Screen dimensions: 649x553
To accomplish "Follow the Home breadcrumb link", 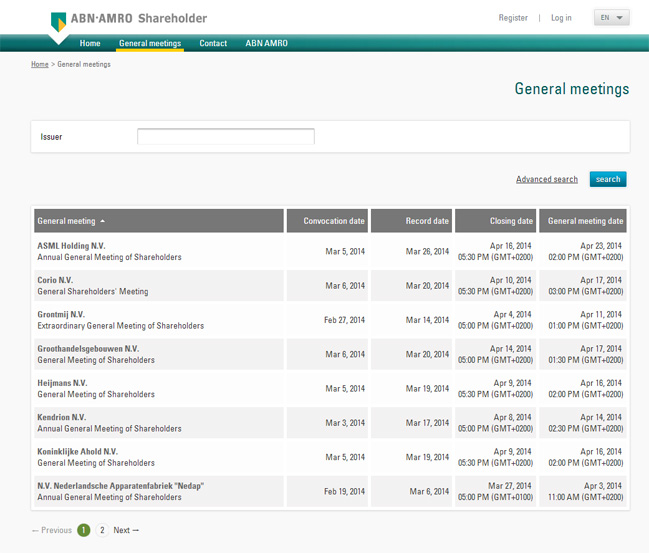I will (40, 64).
